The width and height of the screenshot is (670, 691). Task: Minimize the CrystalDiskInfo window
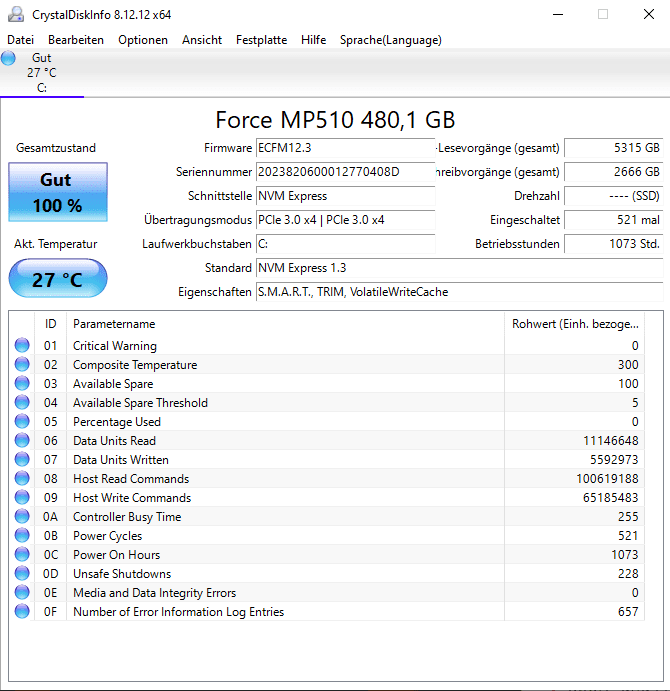point(558,14)
